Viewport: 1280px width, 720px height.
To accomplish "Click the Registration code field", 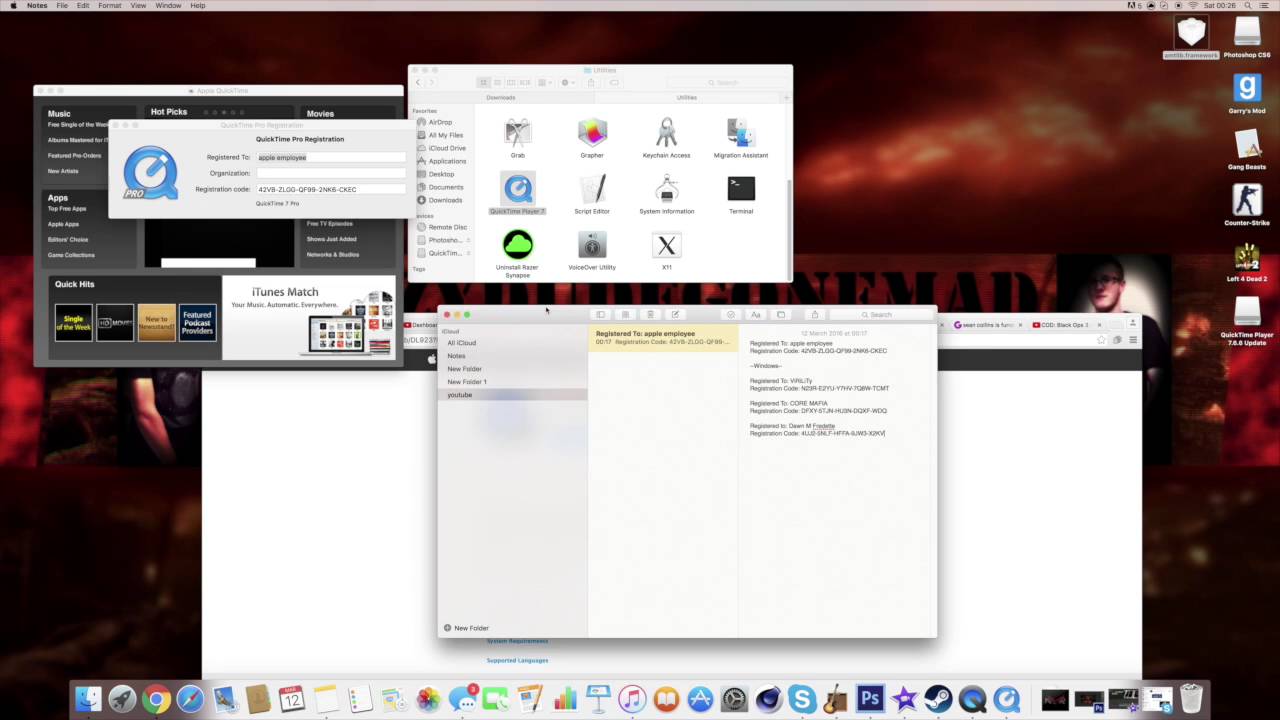I will [x=331, y=189].
